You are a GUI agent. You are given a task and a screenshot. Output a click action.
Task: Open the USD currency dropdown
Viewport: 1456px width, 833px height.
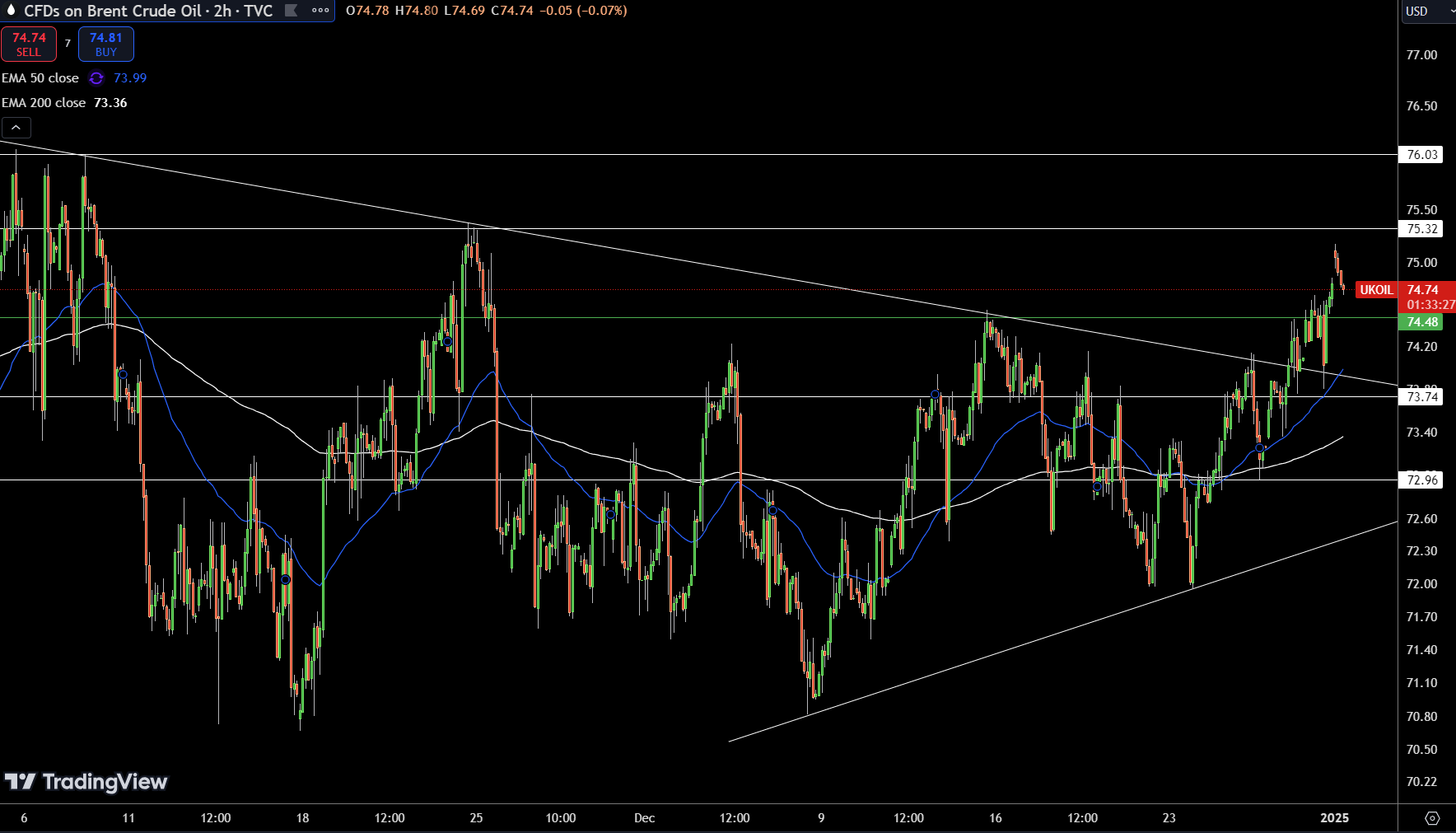1429,11
